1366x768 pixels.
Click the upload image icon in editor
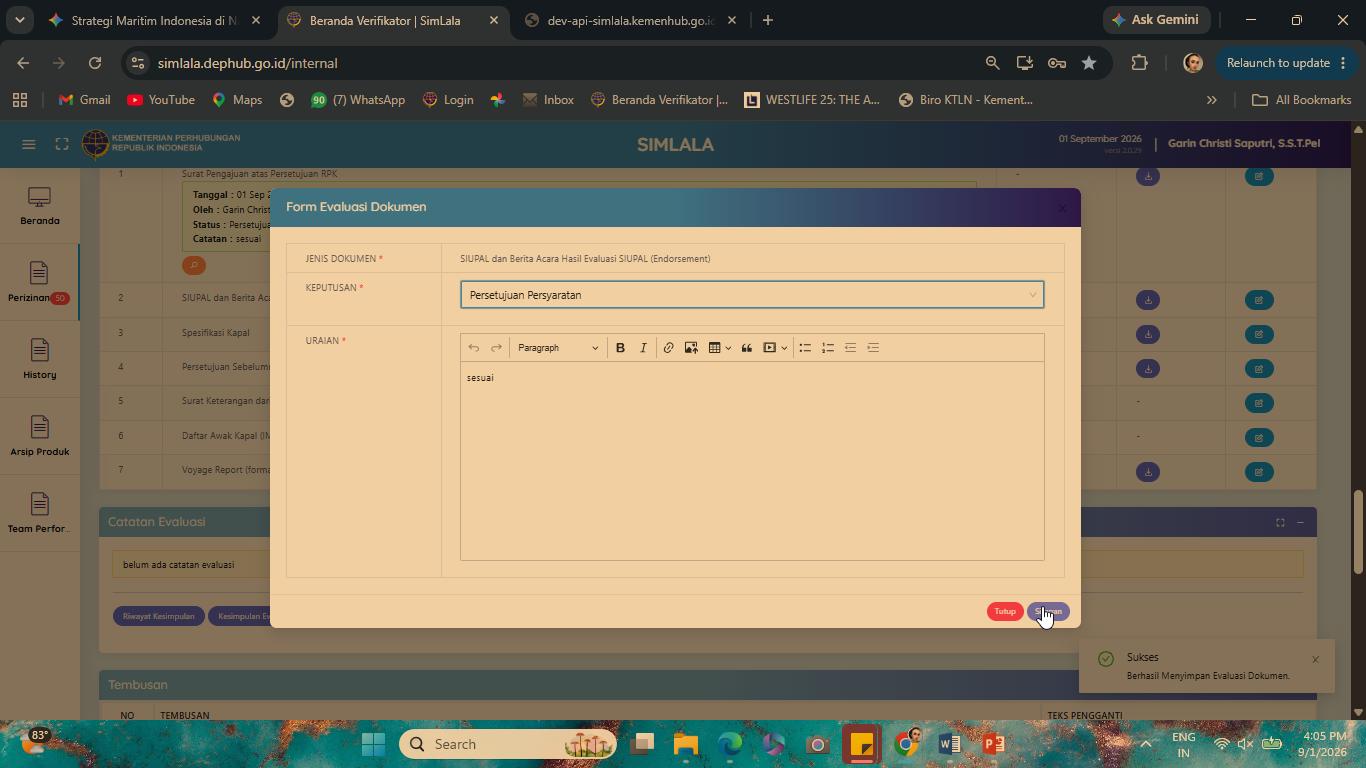pyautogui.click(x=691, y=348)
